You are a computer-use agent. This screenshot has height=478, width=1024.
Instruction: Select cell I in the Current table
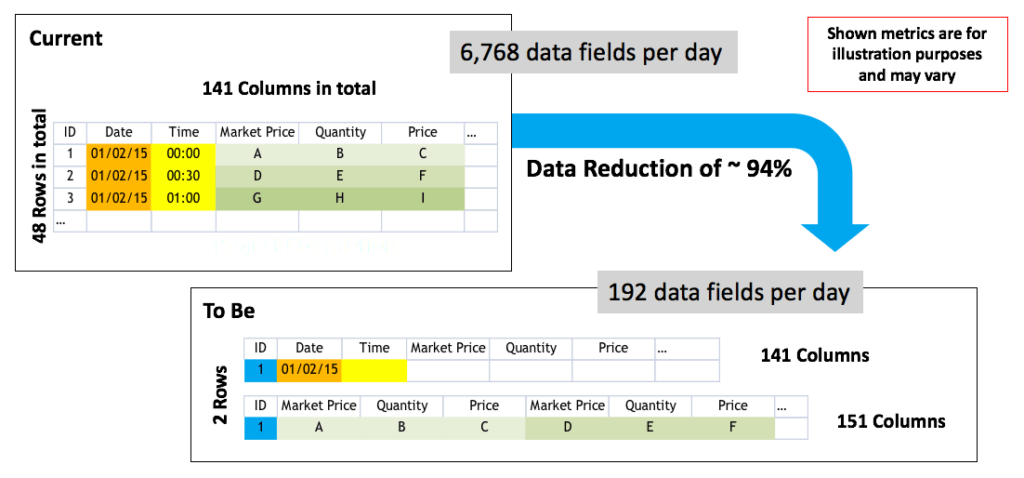(422, 197)
